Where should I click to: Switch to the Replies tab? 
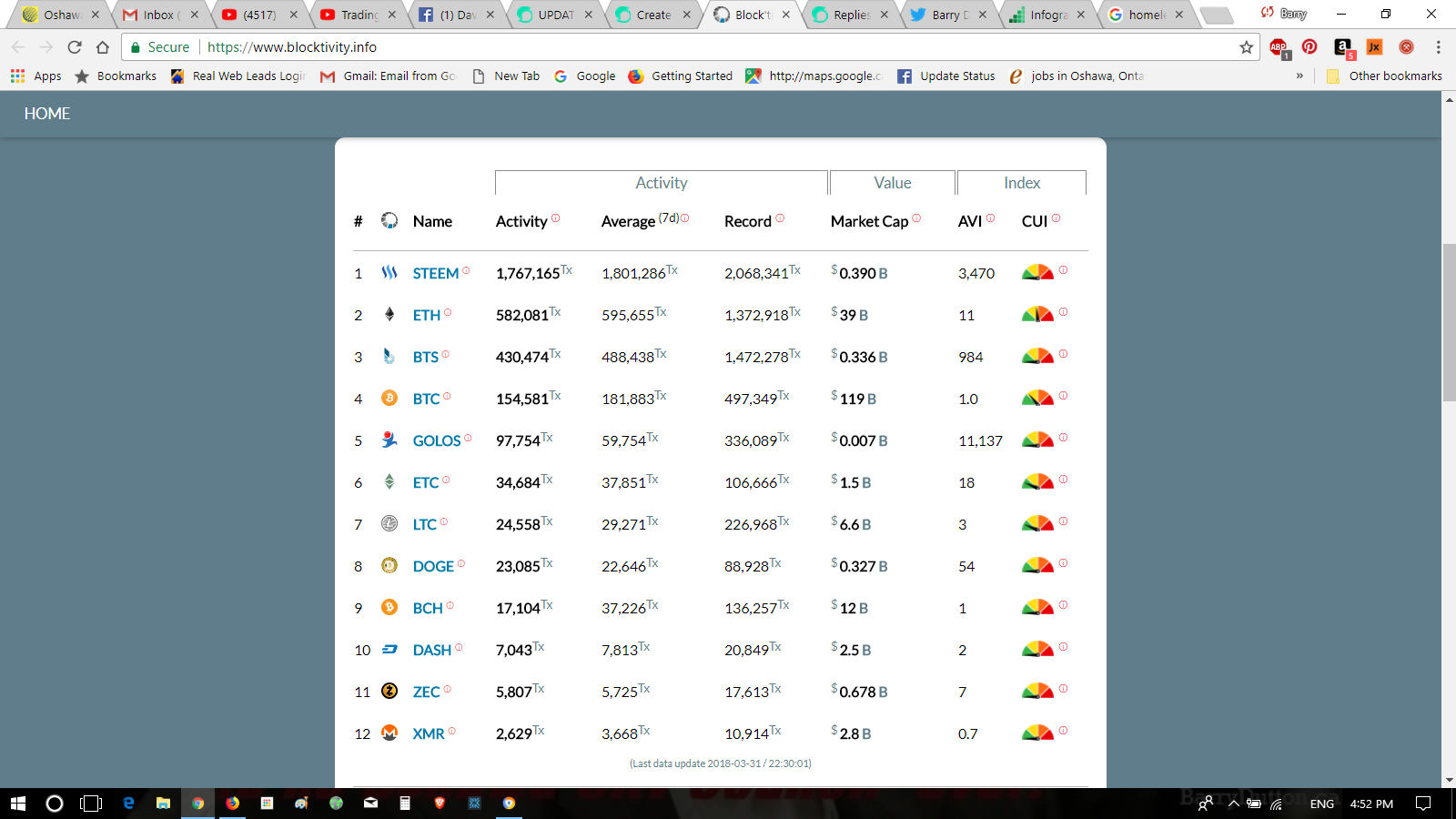coord(850,15)
